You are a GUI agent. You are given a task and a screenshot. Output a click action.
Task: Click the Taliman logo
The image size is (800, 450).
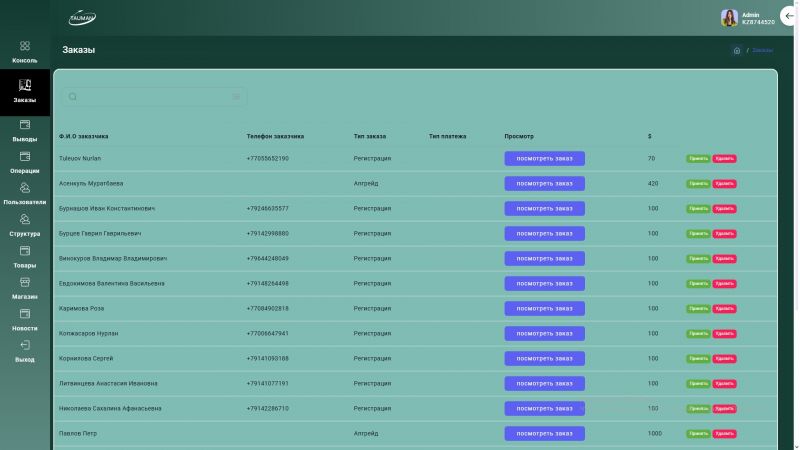point(81,18)
